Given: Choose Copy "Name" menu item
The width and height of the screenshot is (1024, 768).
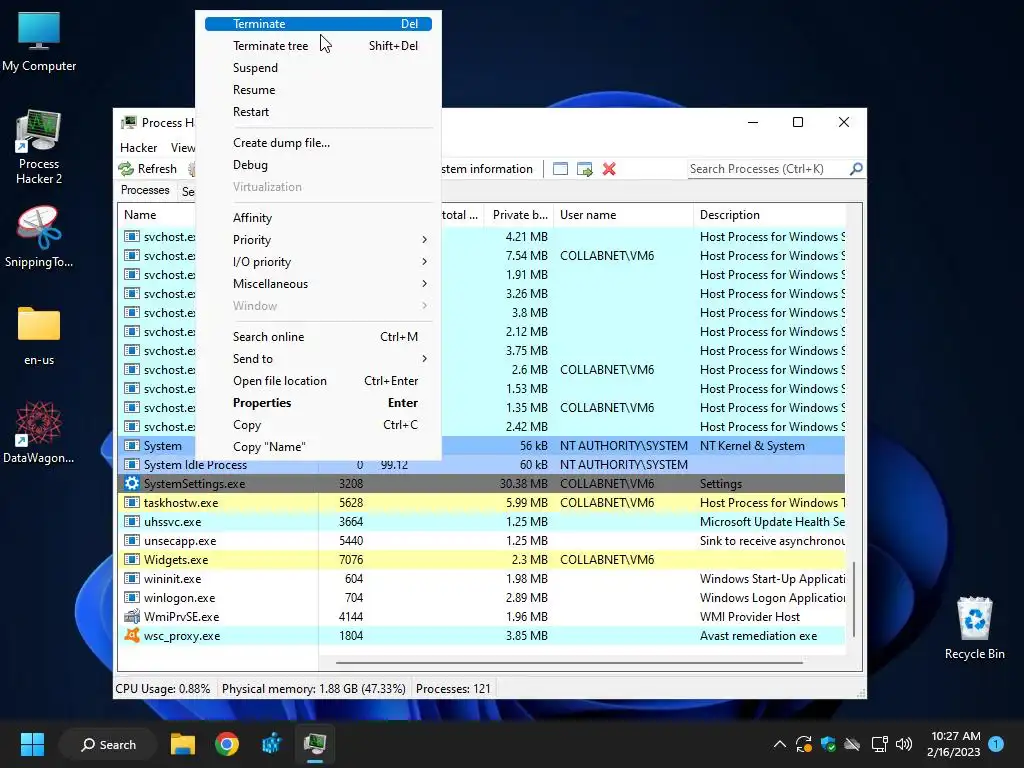Looking at the screenshot, I should (318, 447).
